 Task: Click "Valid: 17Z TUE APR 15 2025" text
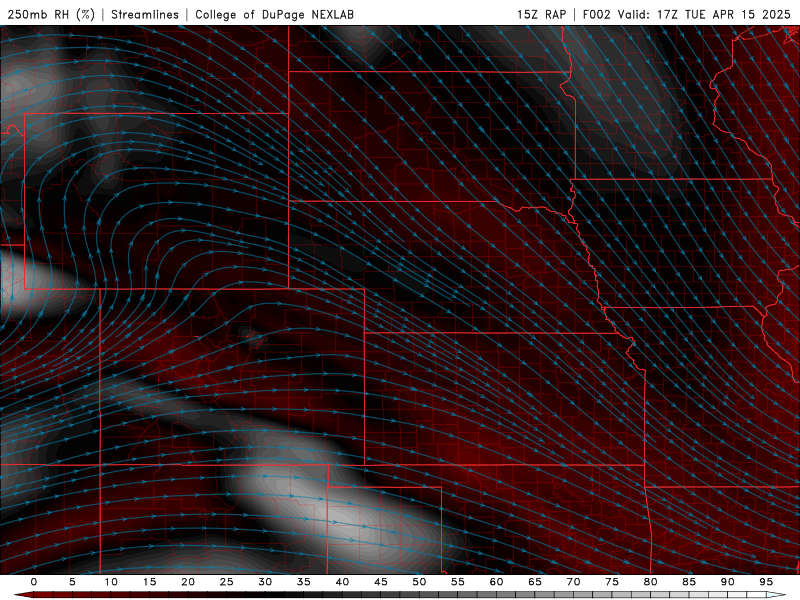click(704, 14)
